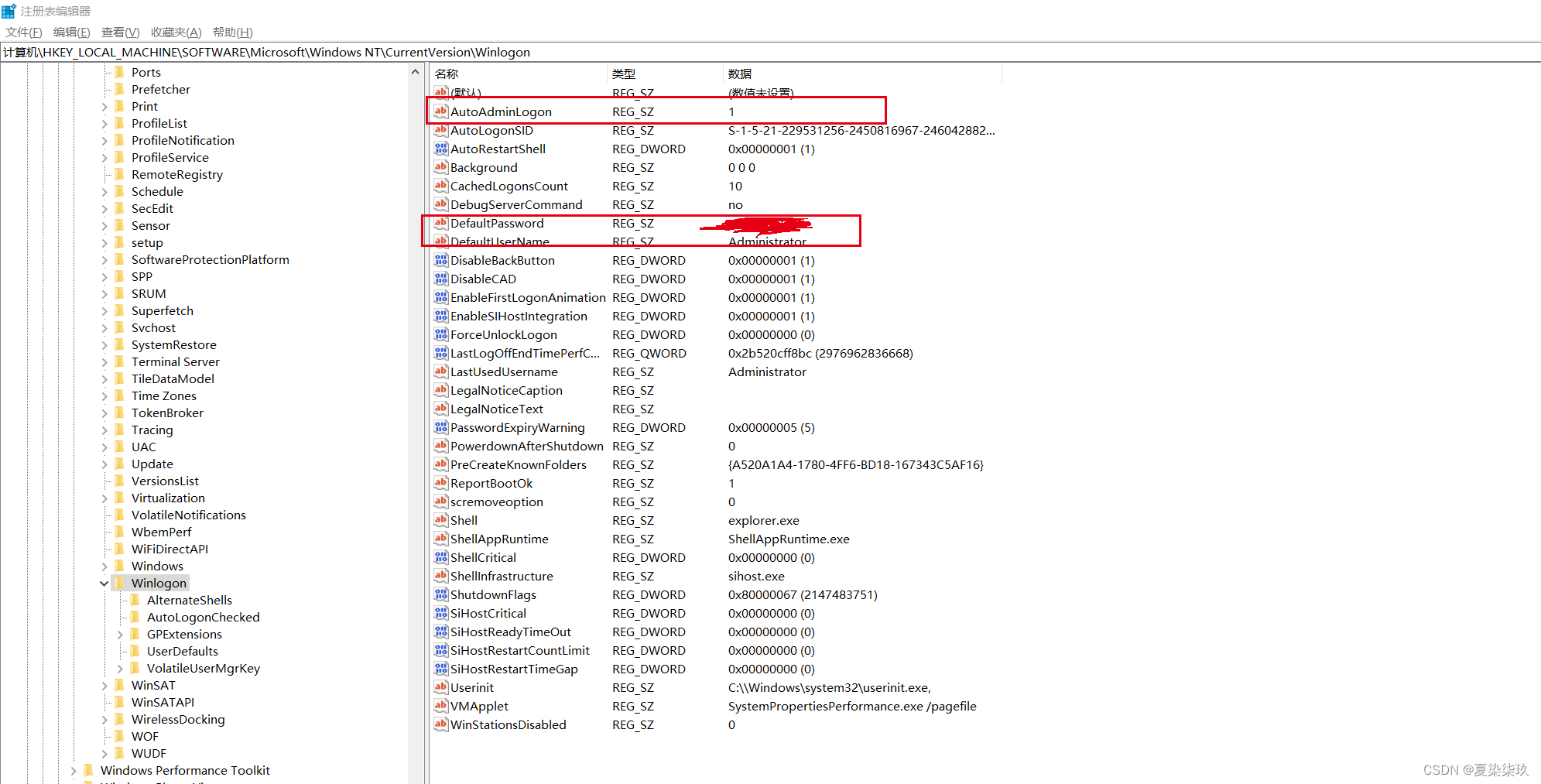Click the registry path address bar
Viewport: 1541px width, 784px height.
tap(770, 52)
